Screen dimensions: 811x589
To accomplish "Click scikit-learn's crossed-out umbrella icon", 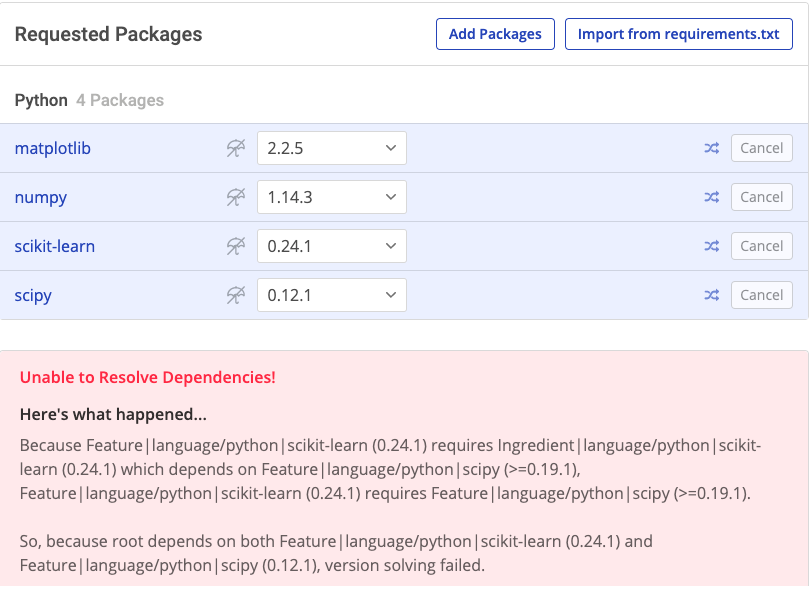I will click(235, 246).
